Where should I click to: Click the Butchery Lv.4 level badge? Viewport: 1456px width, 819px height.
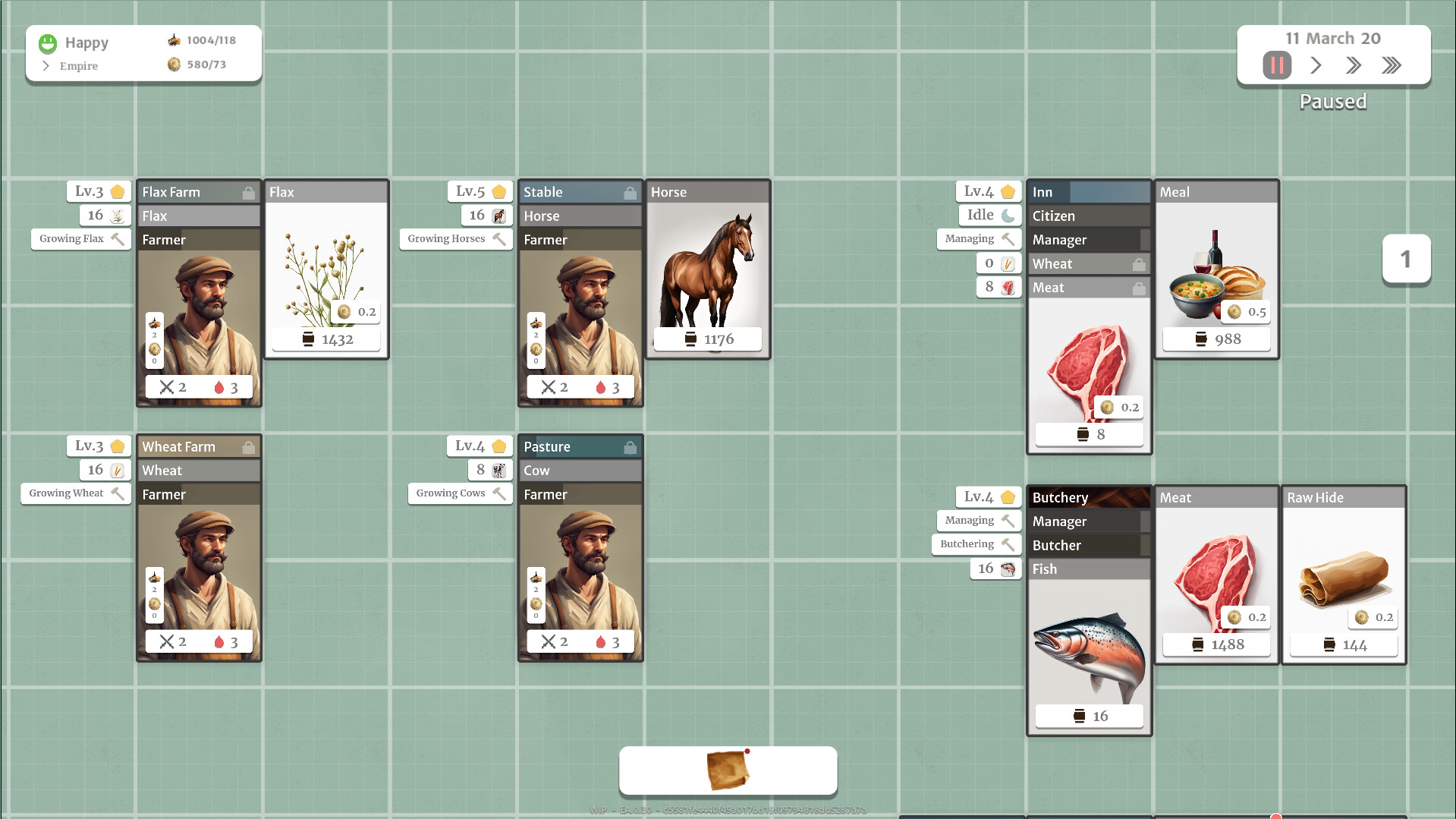989,496
